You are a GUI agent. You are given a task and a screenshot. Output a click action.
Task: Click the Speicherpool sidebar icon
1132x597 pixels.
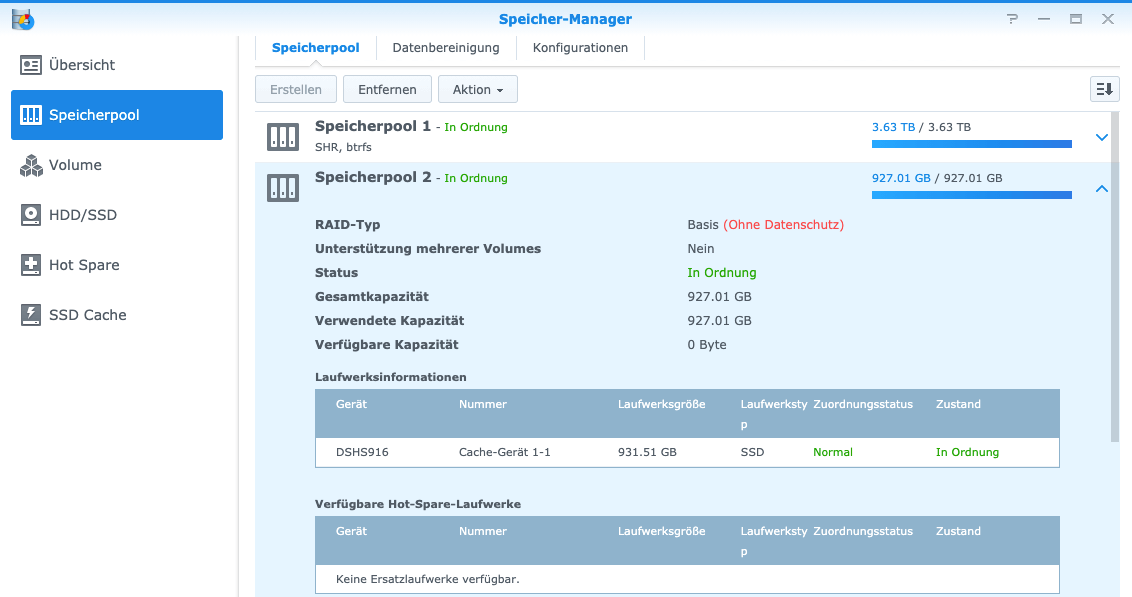pyautogui.click(x=30, y=115)
